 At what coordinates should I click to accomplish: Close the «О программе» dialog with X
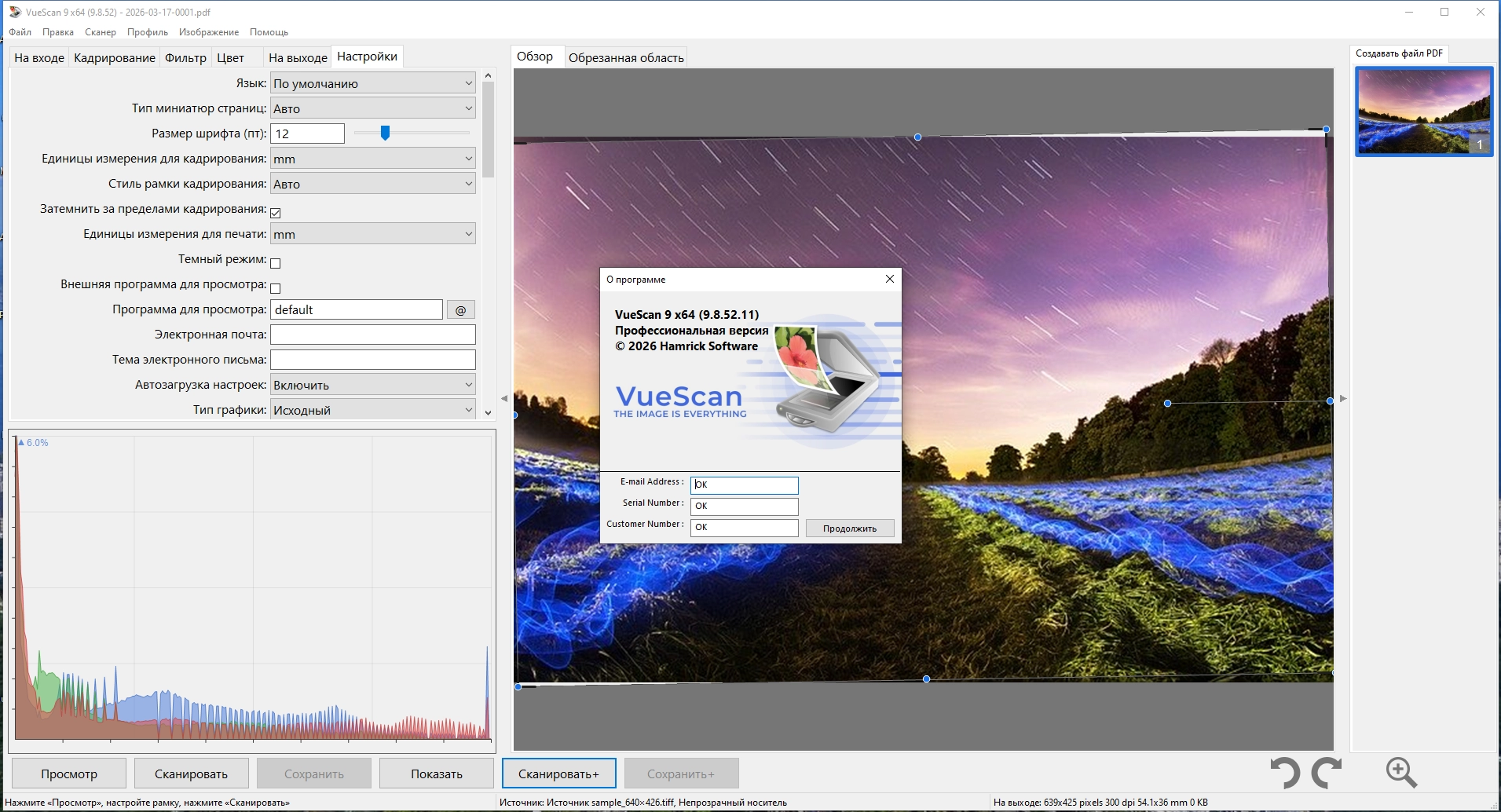coord(889,279)
